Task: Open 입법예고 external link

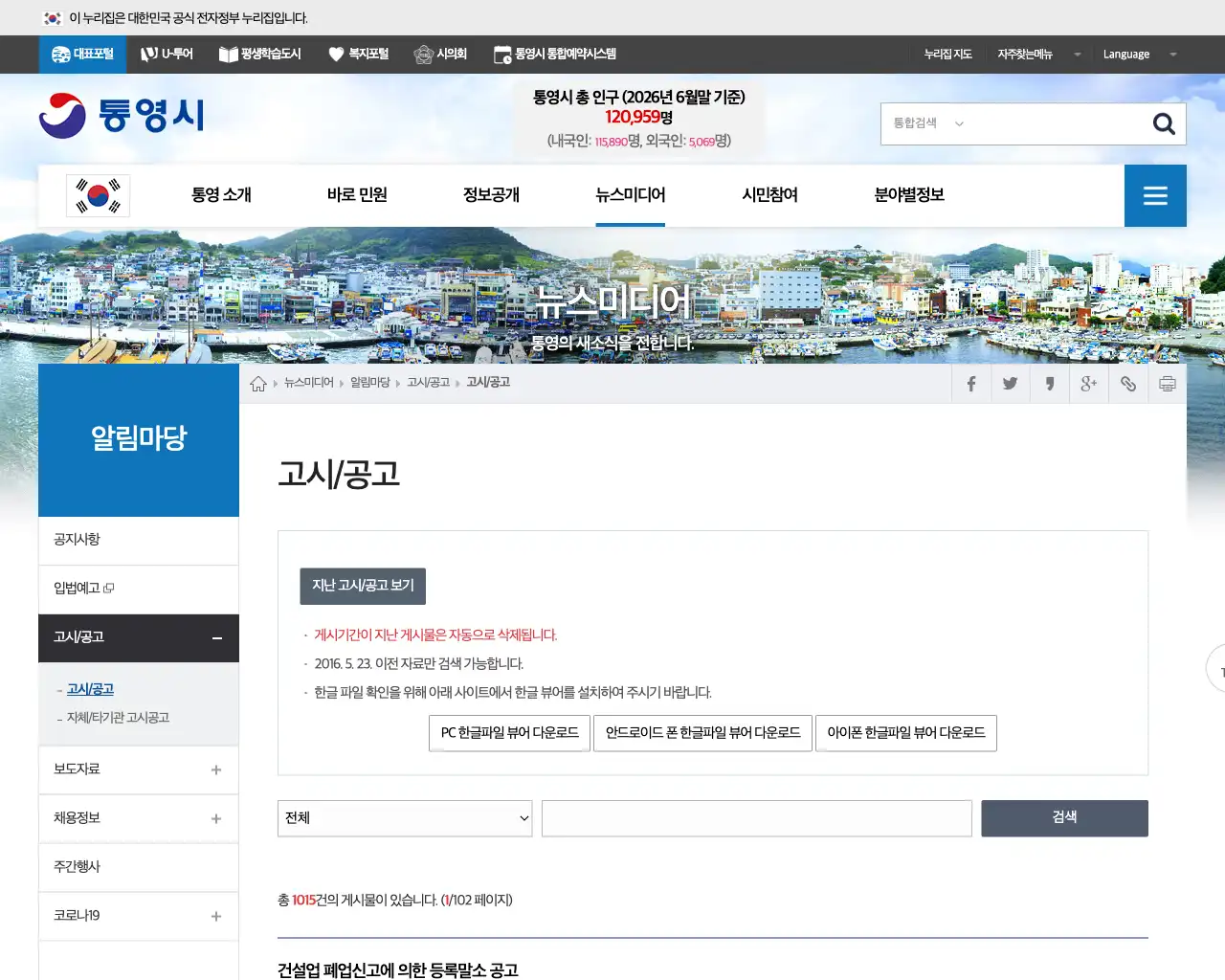Action: click(84, 589)
